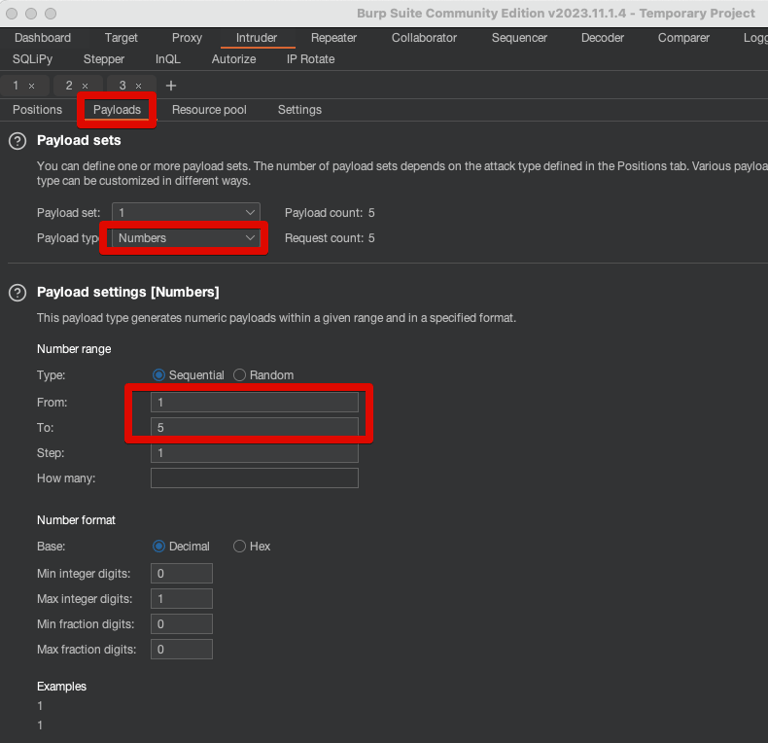Select Intruder attack tab 2
Image resolution: width=768 pixels, height=743 pixels.
pyautogui.click(x=69, y=86)
